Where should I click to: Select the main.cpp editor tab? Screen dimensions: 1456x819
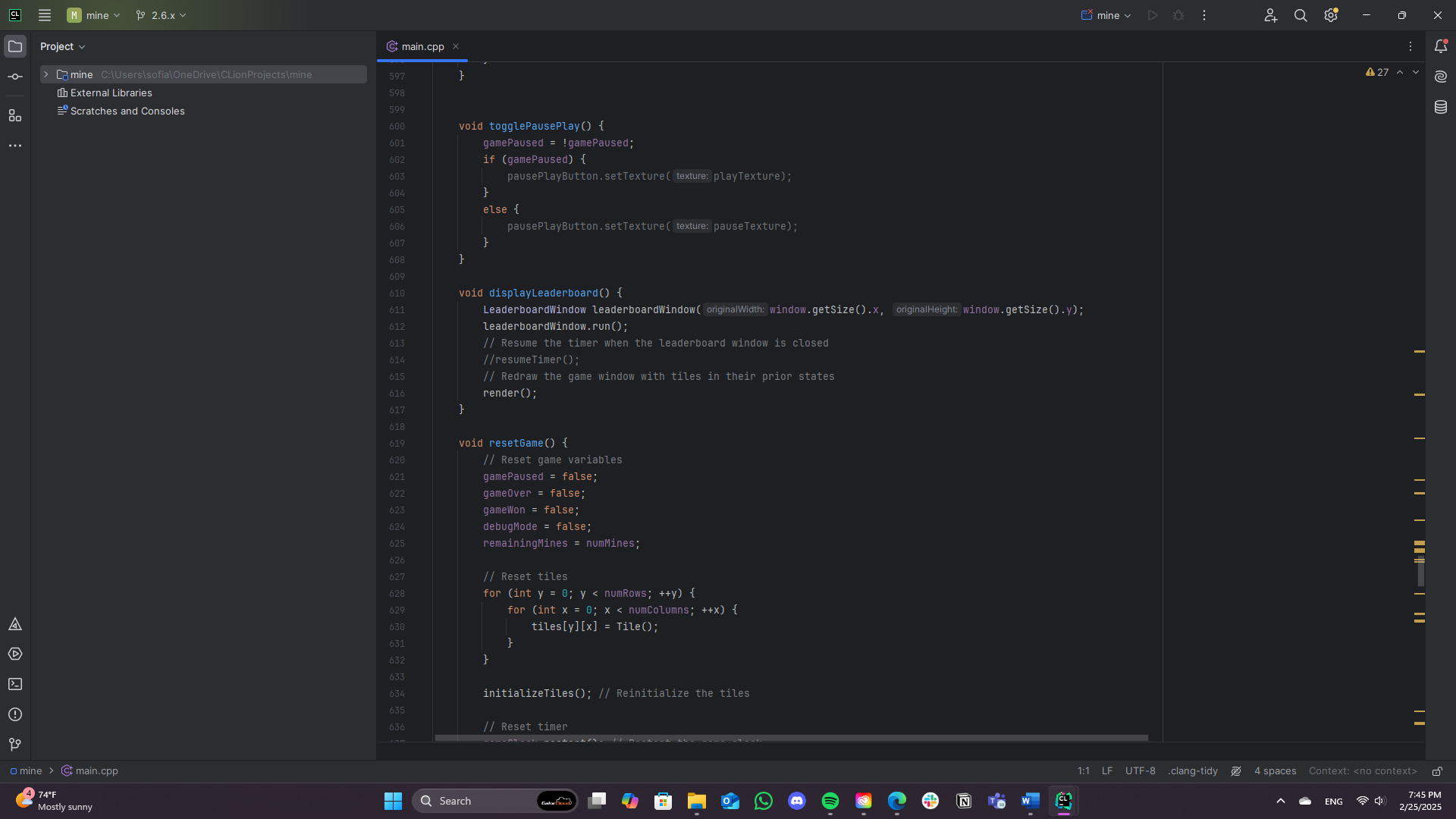[422, 46]
